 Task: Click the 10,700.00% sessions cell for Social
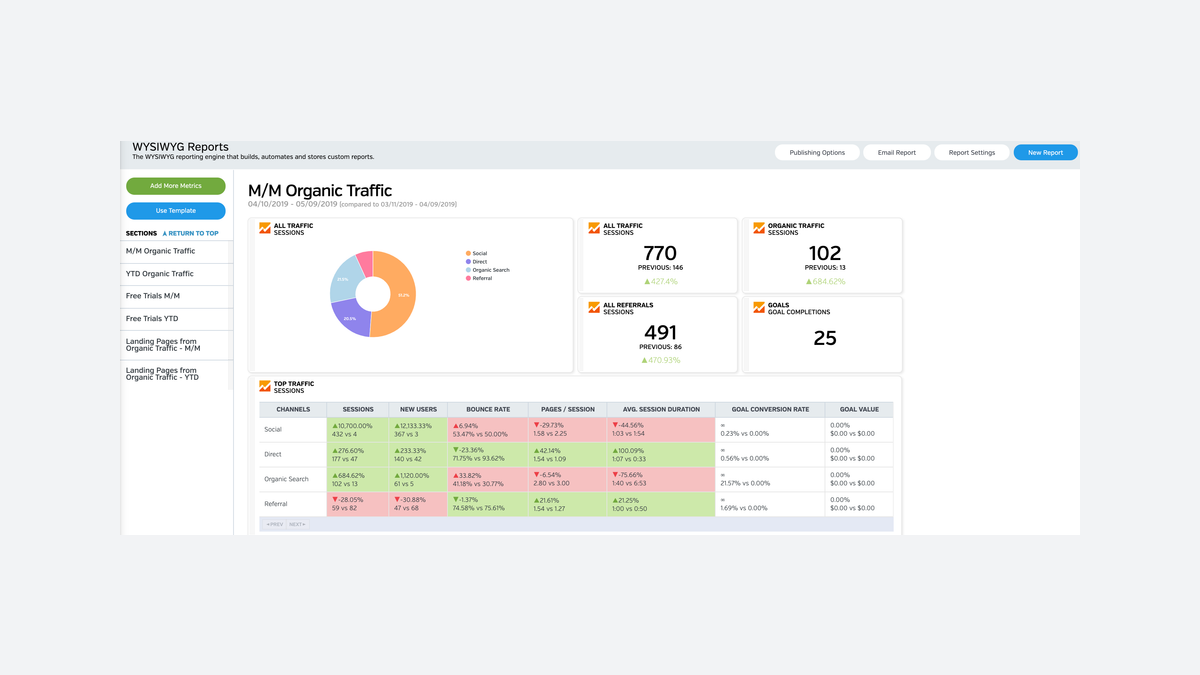click(358, 430)
